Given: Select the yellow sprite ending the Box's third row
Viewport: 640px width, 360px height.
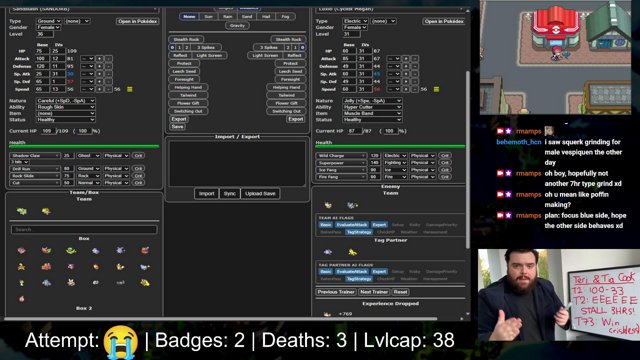Looking at the screenshot, I should tap(145, 282).
